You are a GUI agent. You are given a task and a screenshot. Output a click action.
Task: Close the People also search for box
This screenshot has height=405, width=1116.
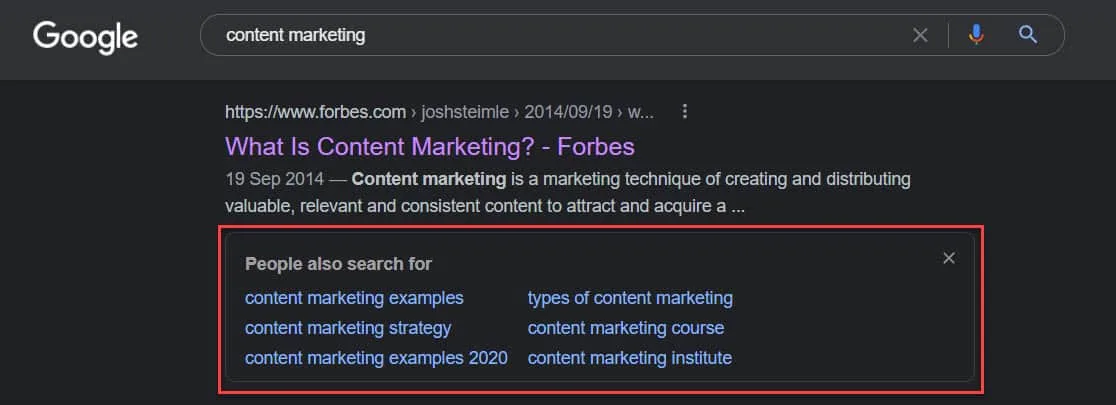pos(949,258)
